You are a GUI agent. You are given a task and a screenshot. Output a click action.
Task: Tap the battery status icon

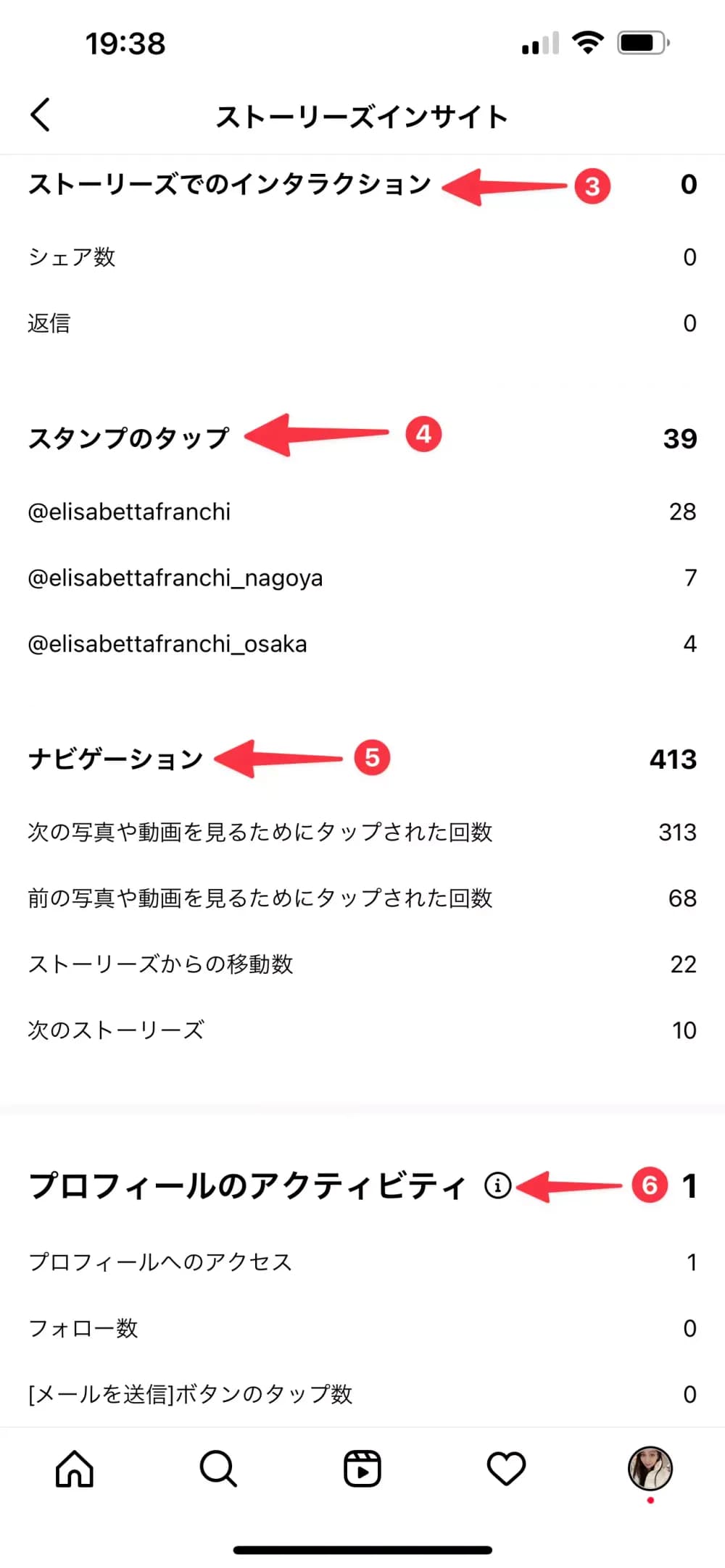[x=642, y=43]
